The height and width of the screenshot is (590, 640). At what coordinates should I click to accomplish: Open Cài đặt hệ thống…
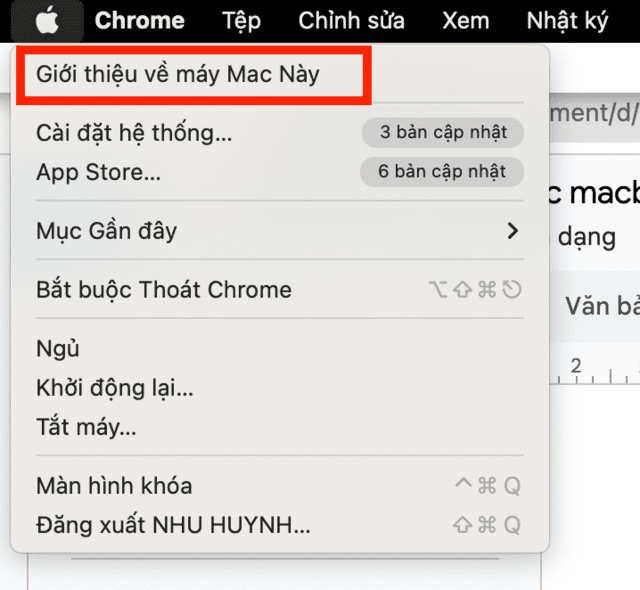coord(280,133)
